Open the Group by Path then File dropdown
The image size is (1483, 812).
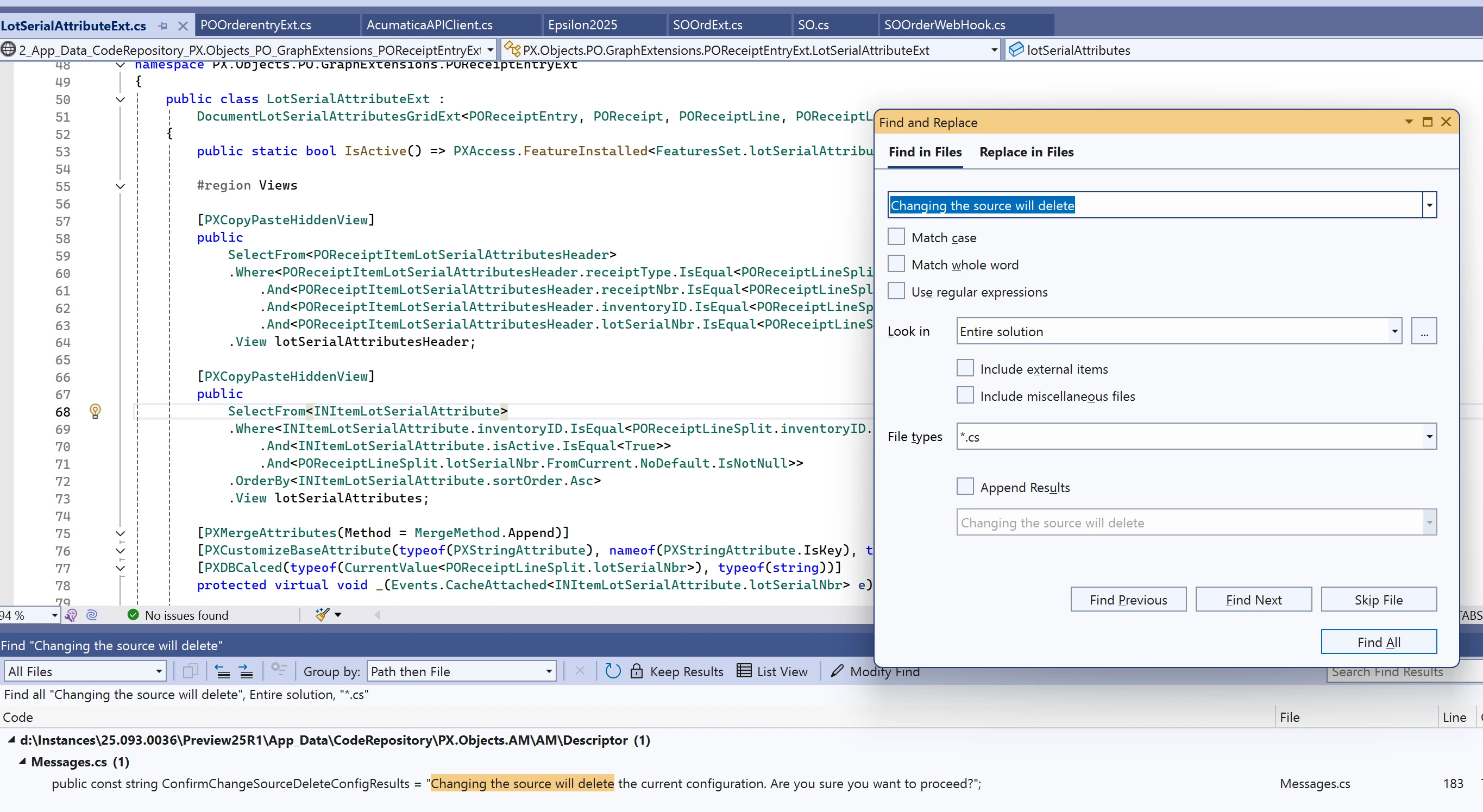coord(549,671)
